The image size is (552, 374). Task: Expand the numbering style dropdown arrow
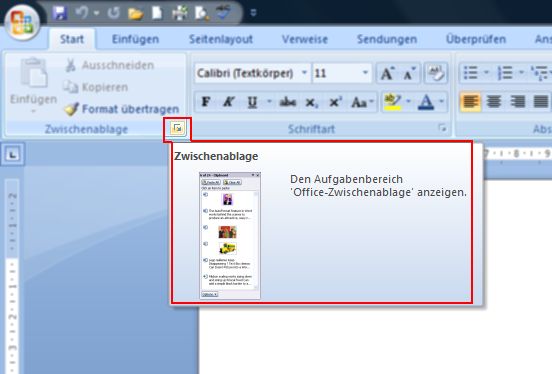coord(522,74)
